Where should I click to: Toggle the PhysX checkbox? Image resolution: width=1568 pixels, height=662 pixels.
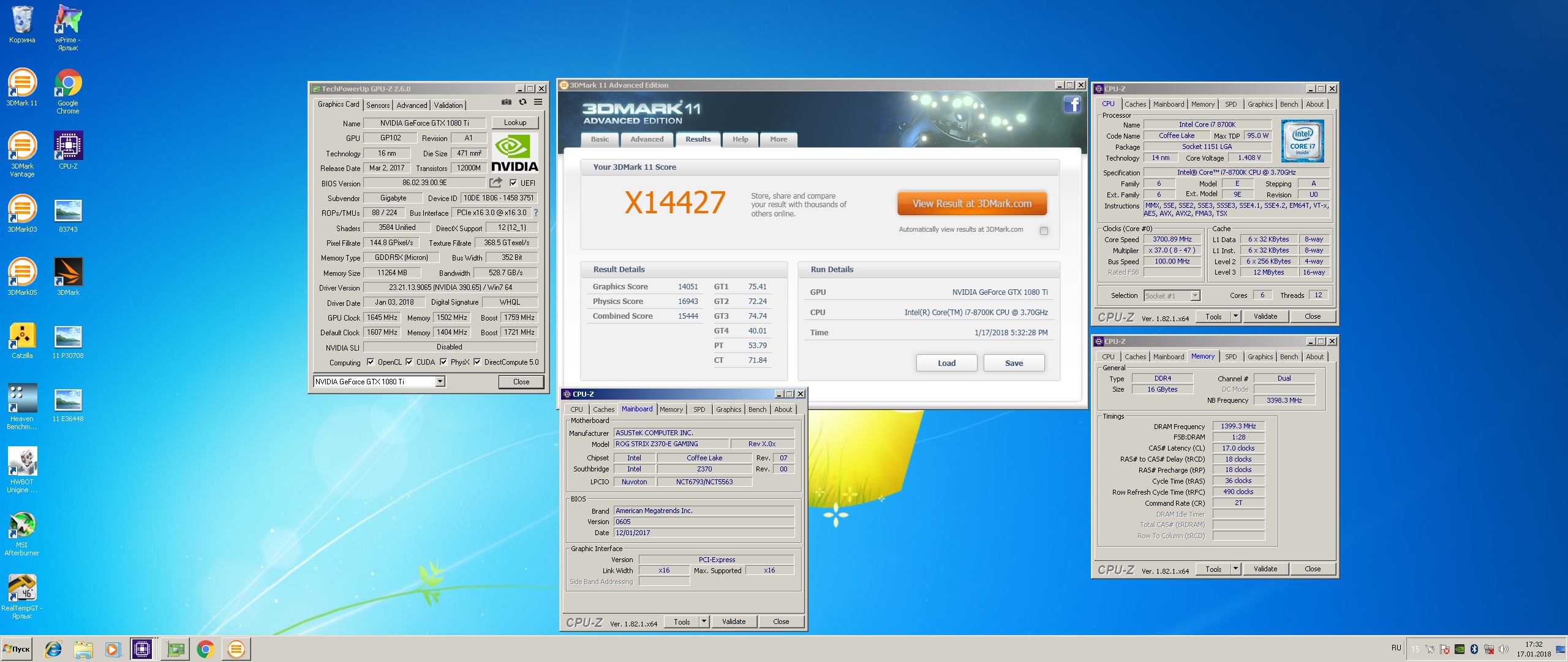tap(443, 362)
